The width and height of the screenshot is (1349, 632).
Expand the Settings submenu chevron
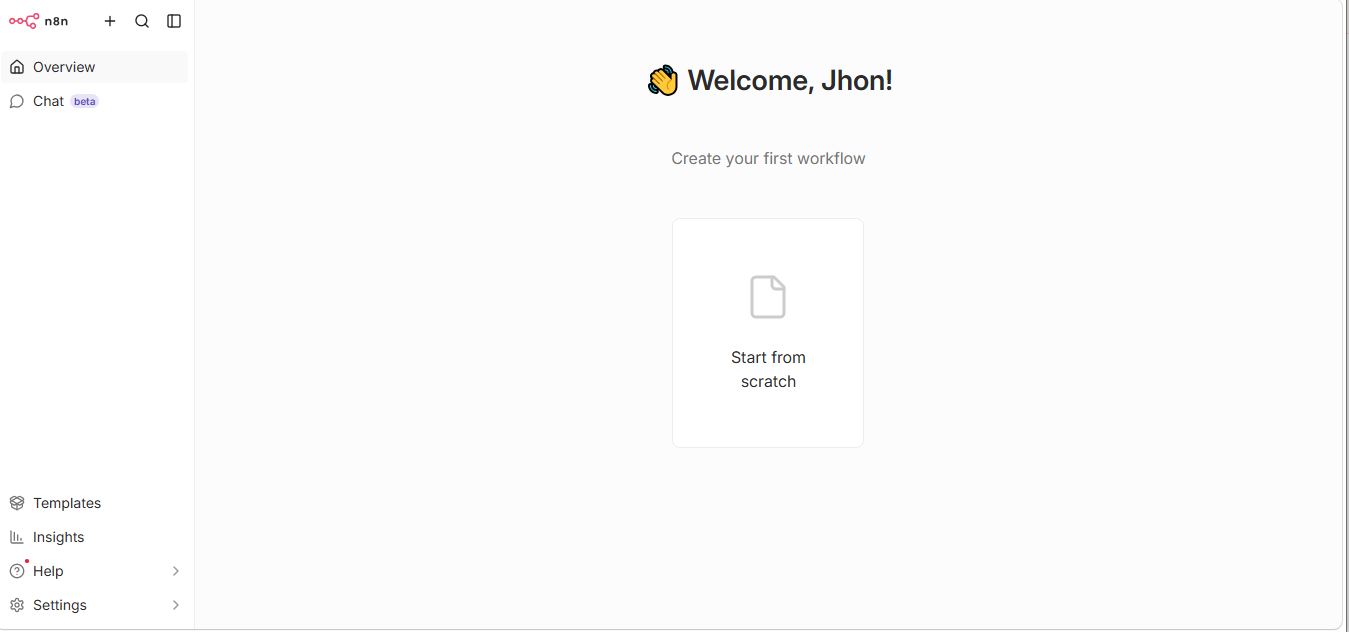[x=176, y=605]
